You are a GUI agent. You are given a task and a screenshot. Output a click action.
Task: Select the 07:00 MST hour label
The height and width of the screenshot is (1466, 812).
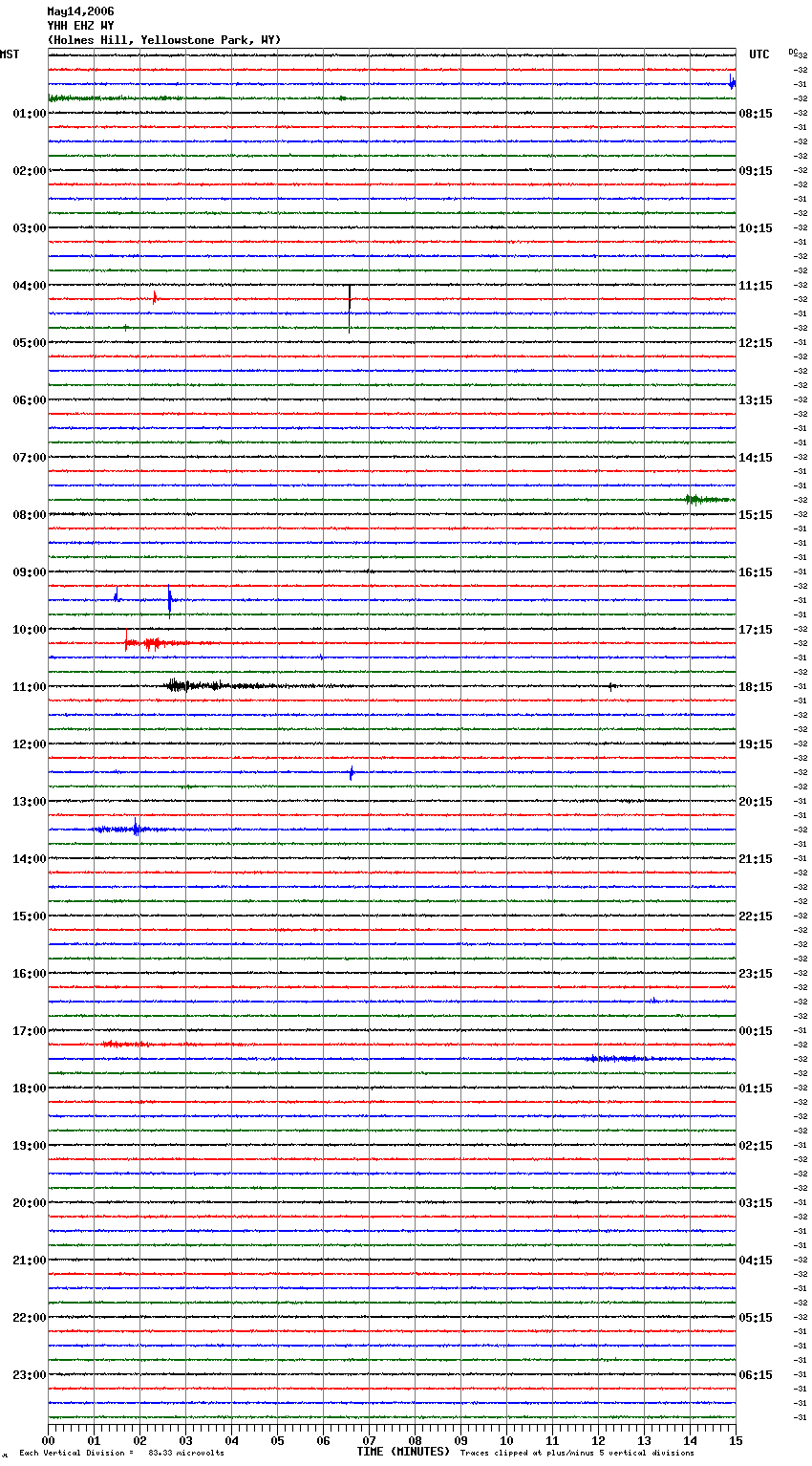29,458
